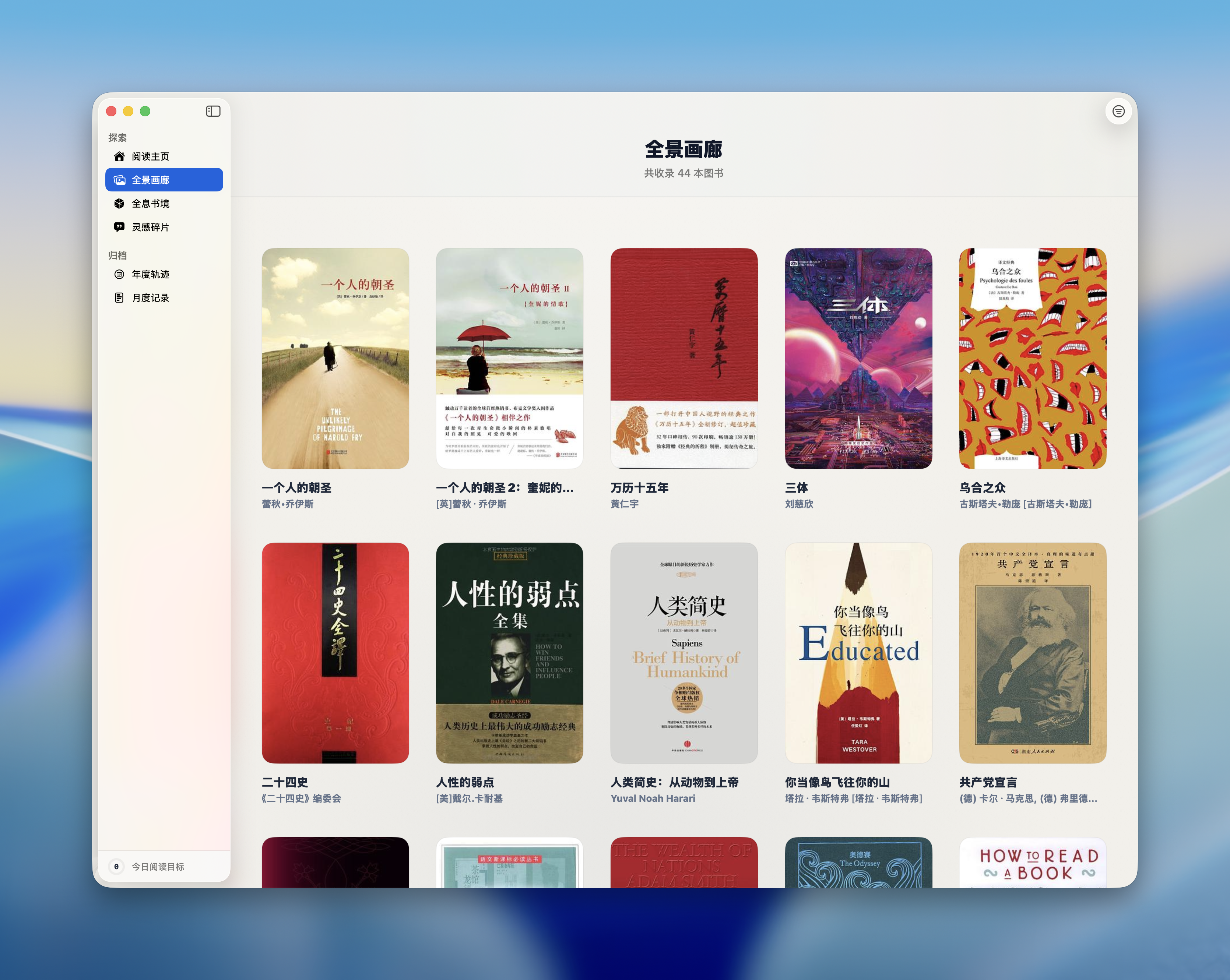Click author name 蕾秋•乔伊斯 under 一个人的朝圣
This screenshot has width=1230, height=980.
click(288, 504)
